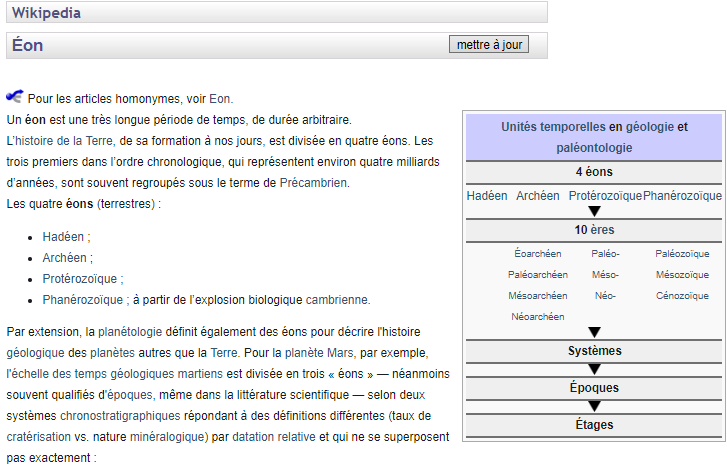Select Hadéen in the bulleted list
Image resolution: width=727 pixels, height=469 pixels.
[x=64, y=237]
